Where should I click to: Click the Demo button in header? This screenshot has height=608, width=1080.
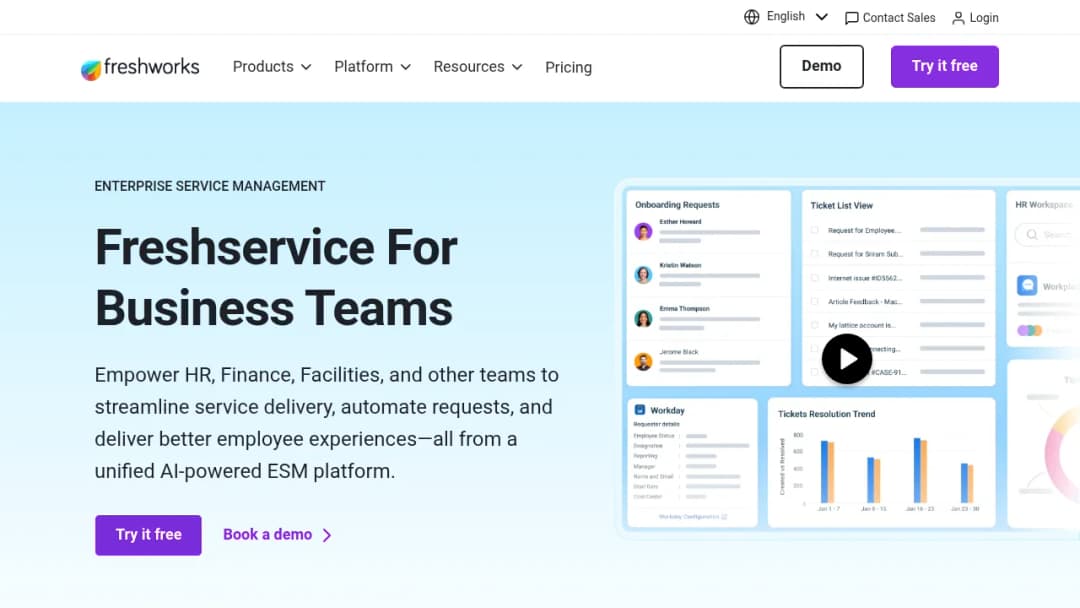coord(821,66)
